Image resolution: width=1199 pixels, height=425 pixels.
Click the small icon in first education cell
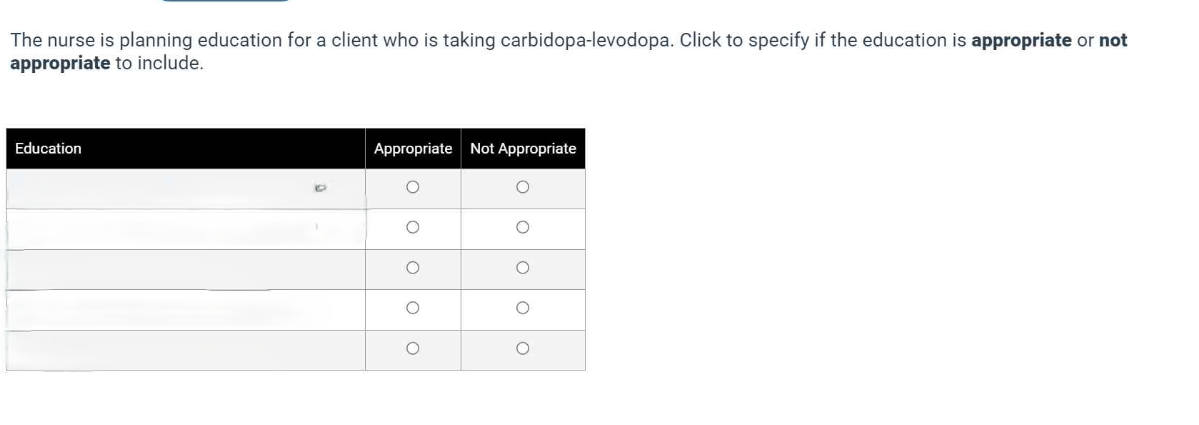pos(320,186)
